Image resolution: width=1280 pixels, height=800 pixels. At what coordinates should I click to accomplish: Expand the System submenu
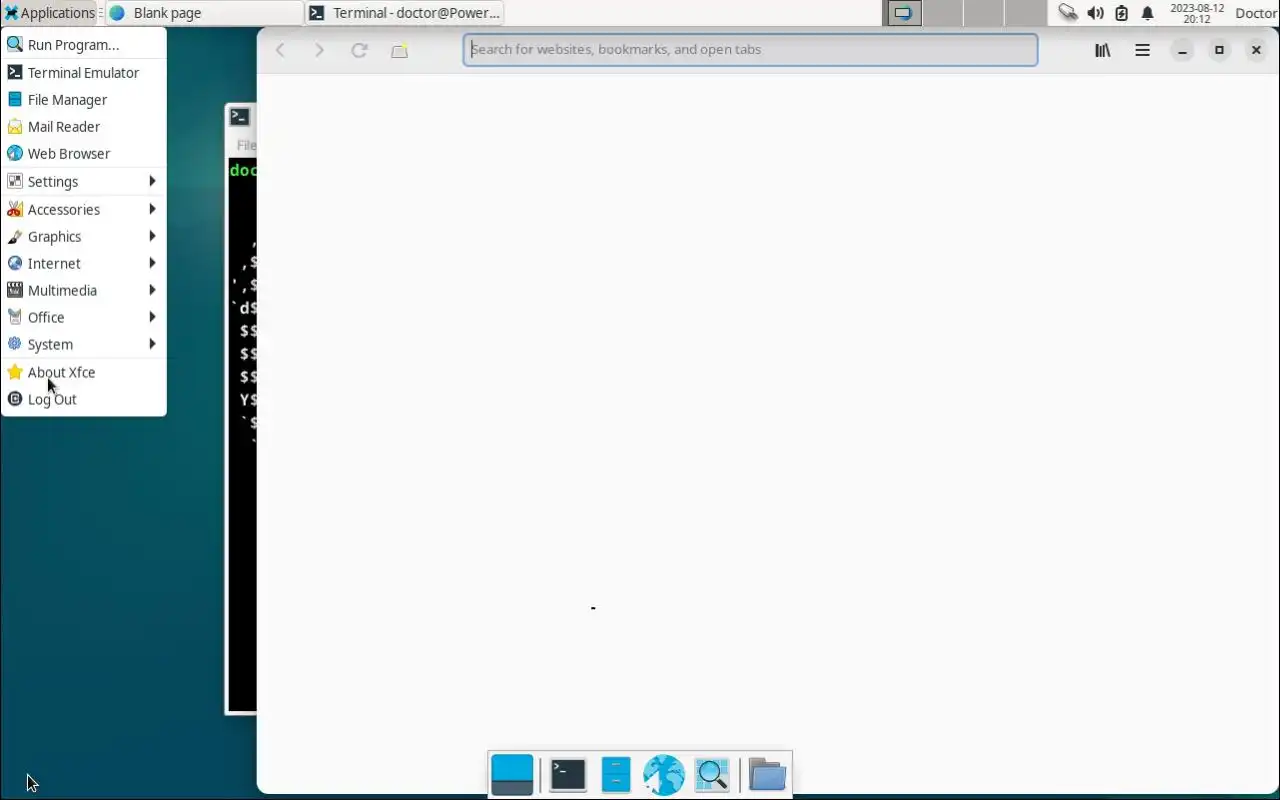click(x=84, y=344)
